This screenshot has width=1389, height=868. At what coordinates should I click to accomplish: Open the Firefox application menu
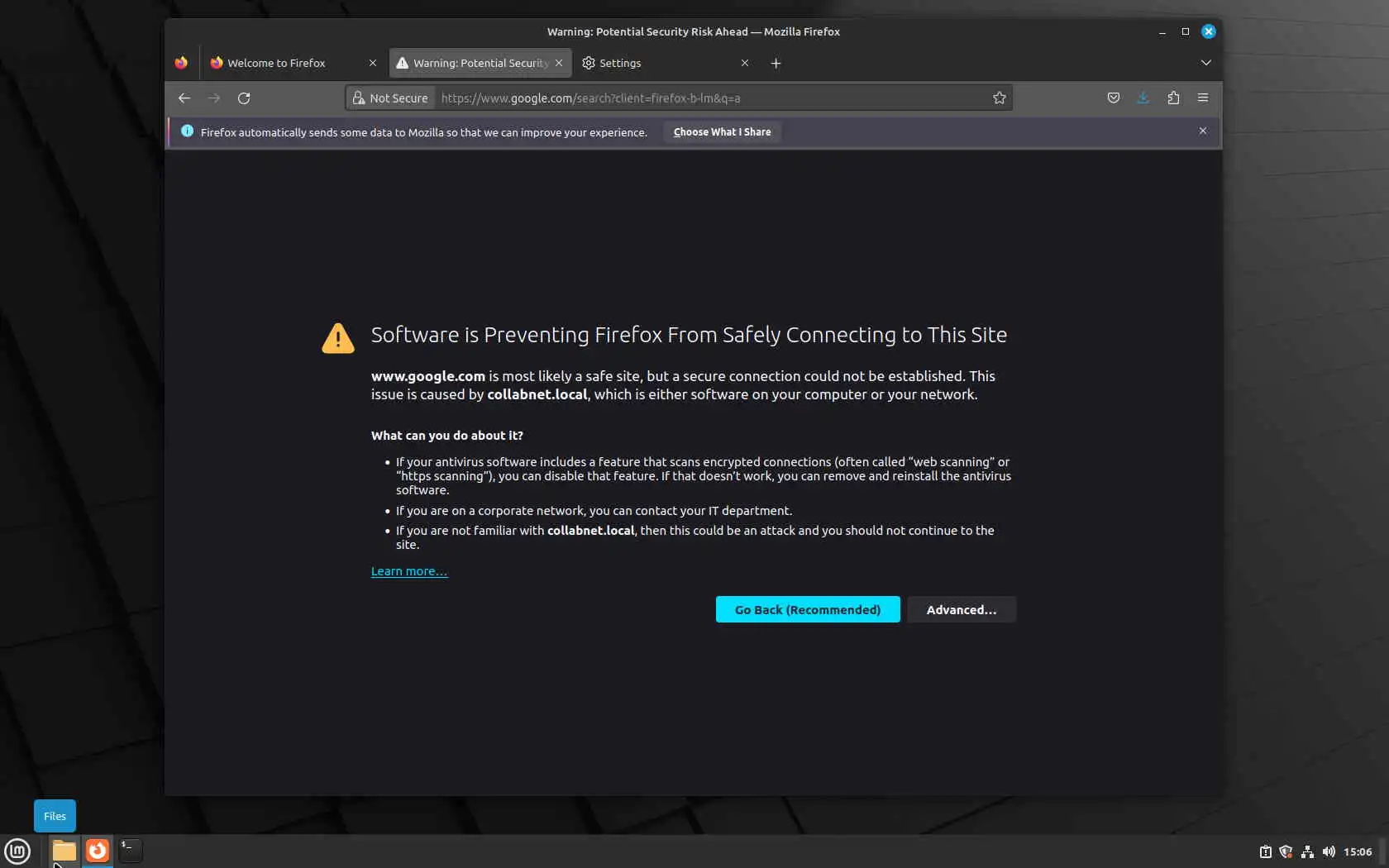(1203, 98)
